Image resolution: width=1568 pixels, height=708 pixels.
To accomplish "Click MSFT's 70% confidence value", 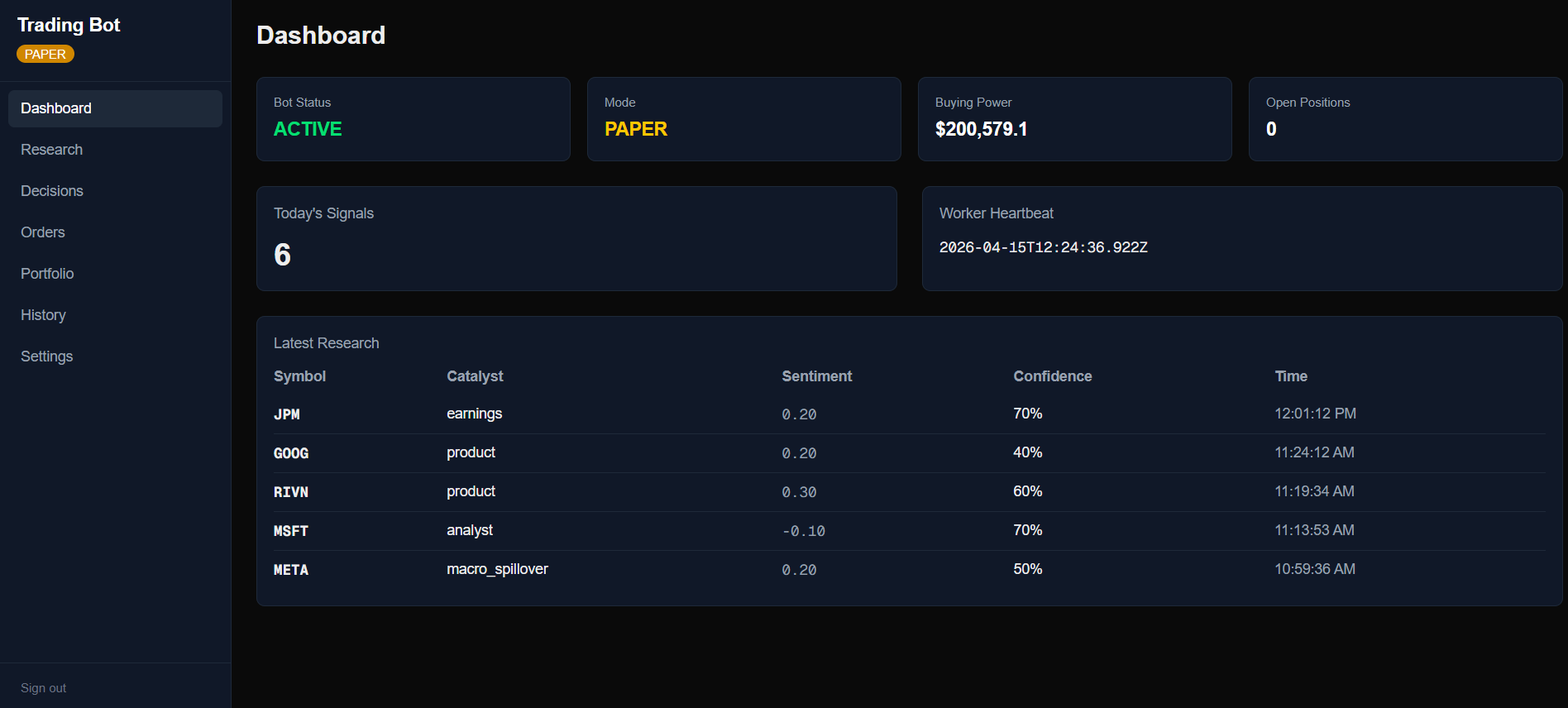I will pos(1027,530).
